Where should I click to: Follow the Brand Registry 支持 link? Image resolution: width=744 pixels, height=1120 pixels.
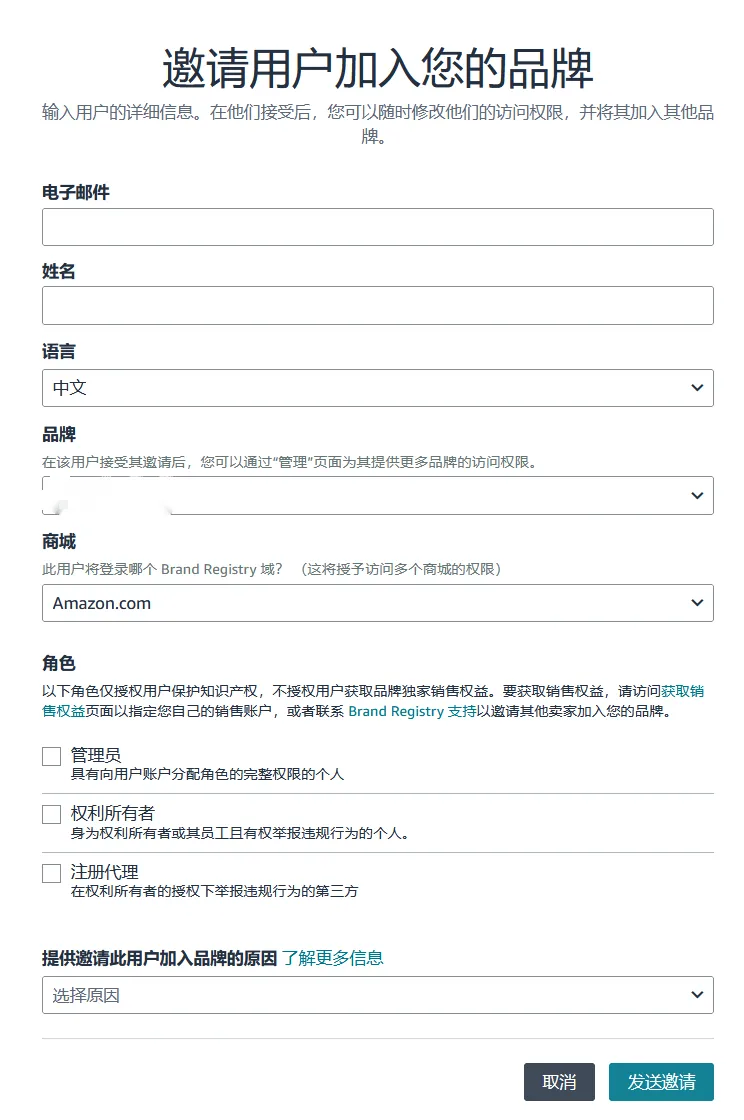(x=412, y=711)
